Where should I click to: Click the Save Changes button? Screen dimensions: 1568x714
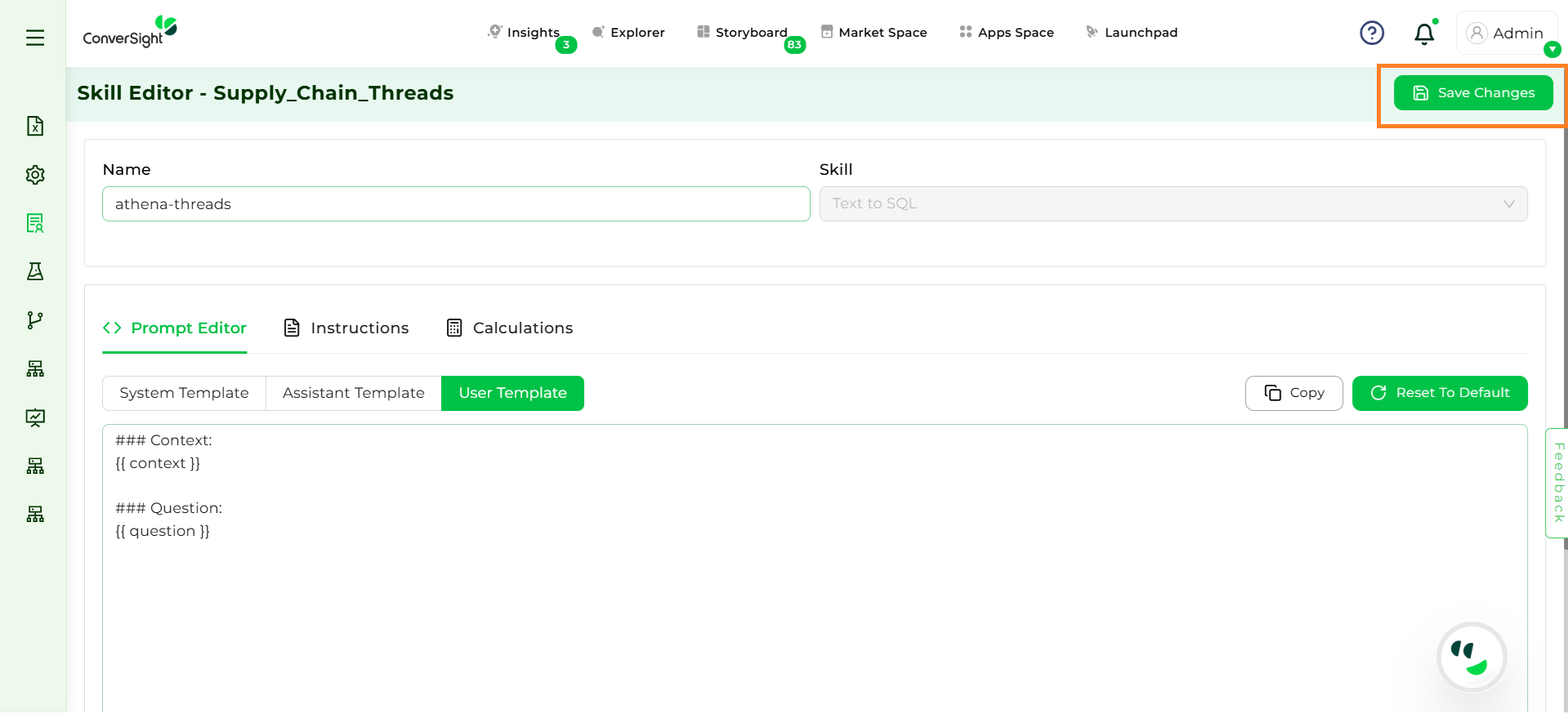pos(1472,93)
